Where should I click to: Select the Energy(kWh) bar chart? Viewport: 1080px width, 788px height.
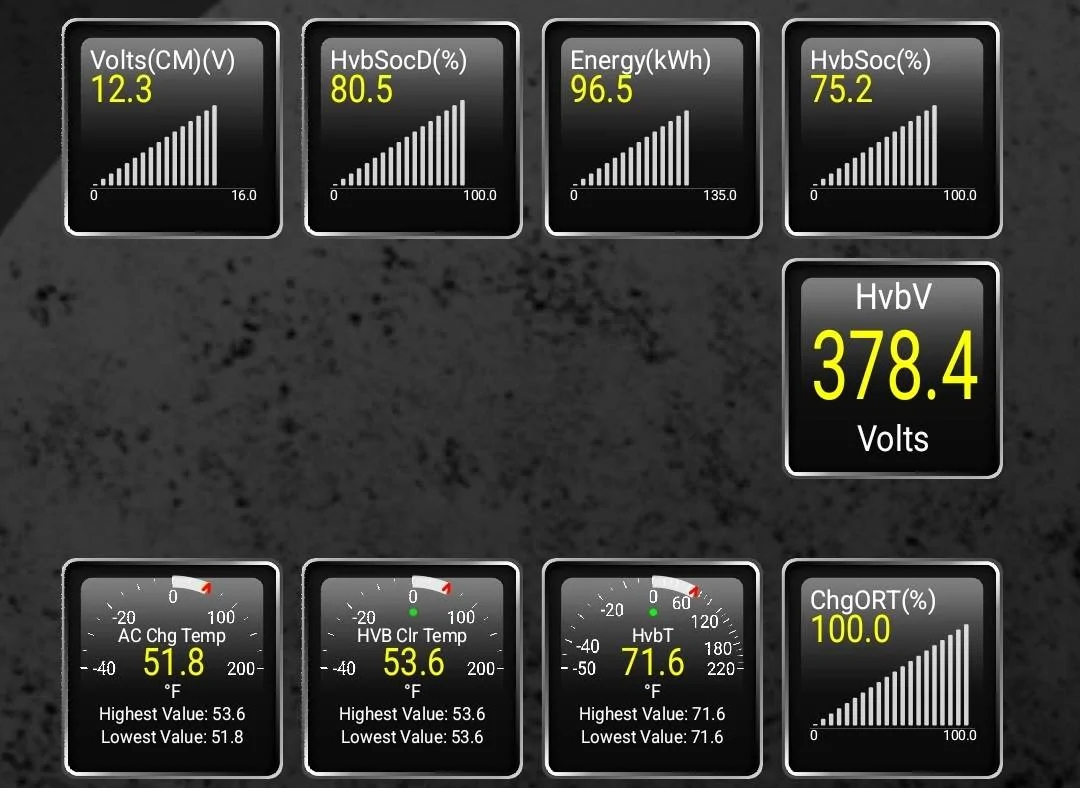[x=652, y=128]
